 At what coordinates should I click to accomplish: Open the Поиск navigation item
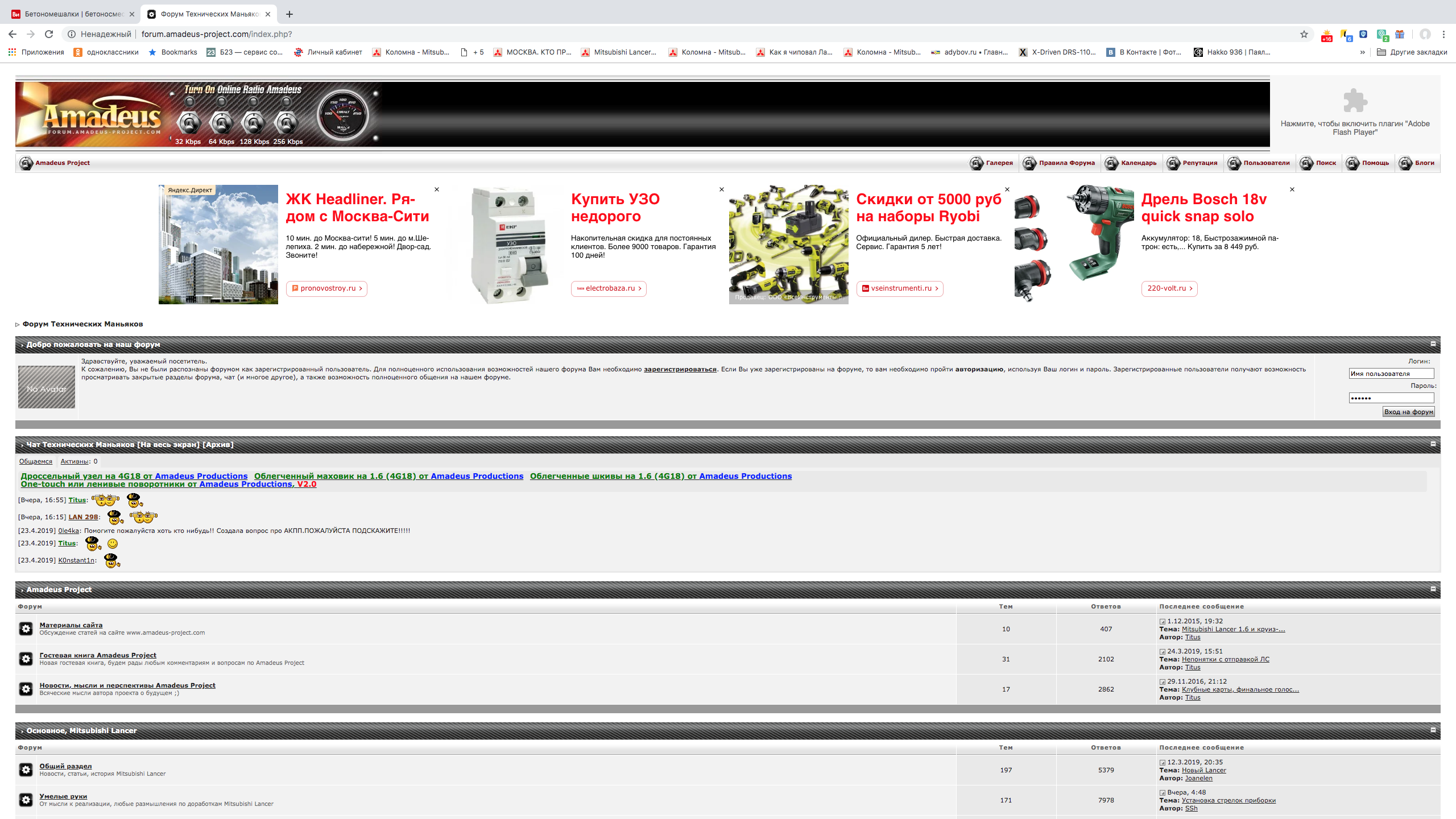click(1318, 163)
